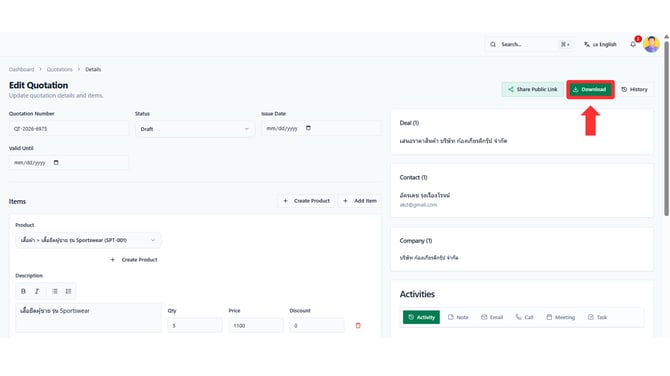
Task: Change language via English selector
Action: [600, 44]
